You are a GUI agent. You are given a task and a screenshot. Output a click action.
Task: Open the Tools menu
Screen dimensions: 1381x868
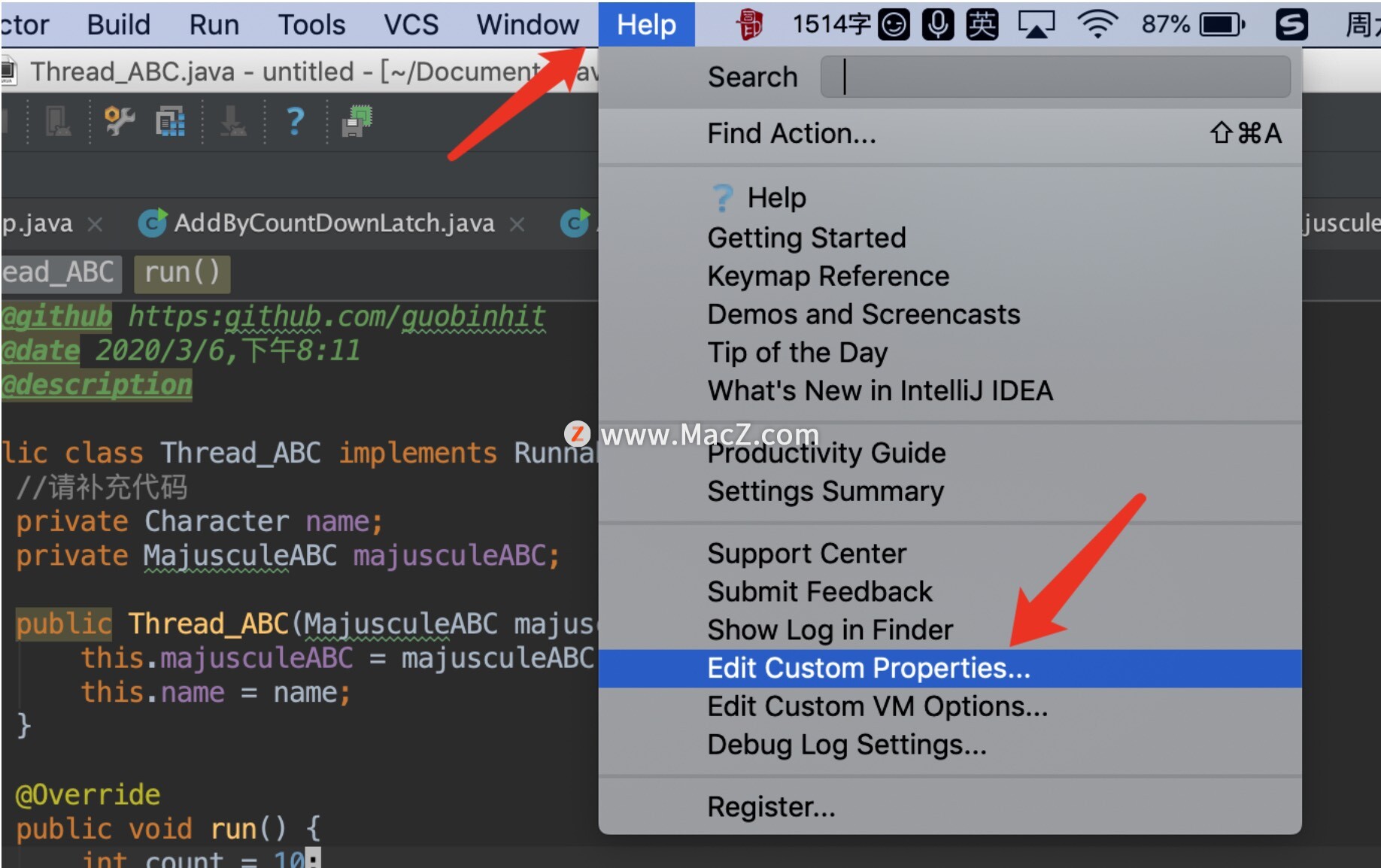point(311,25)
